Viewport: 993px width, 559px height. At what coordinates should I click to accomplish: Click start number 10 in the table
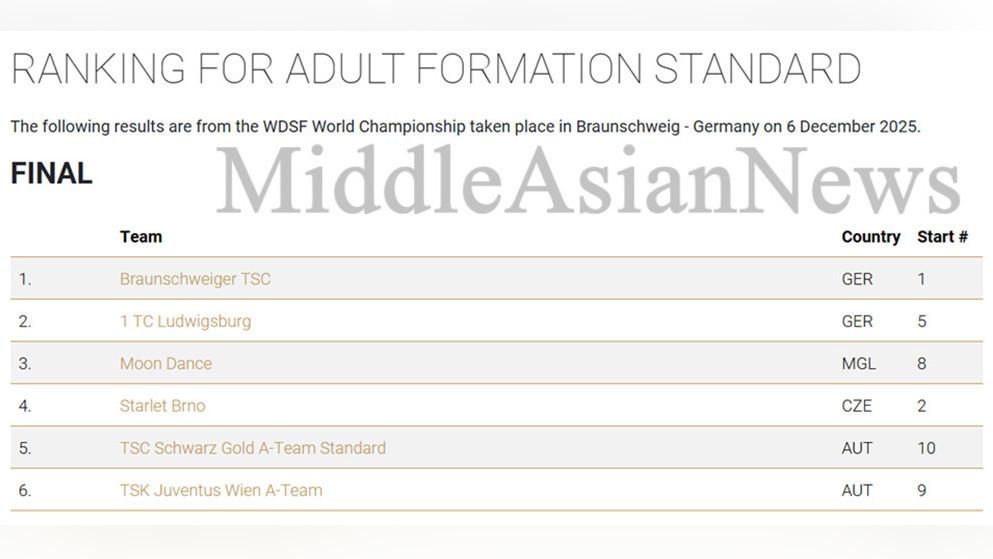pyautogui.click(x=926, y=448)
